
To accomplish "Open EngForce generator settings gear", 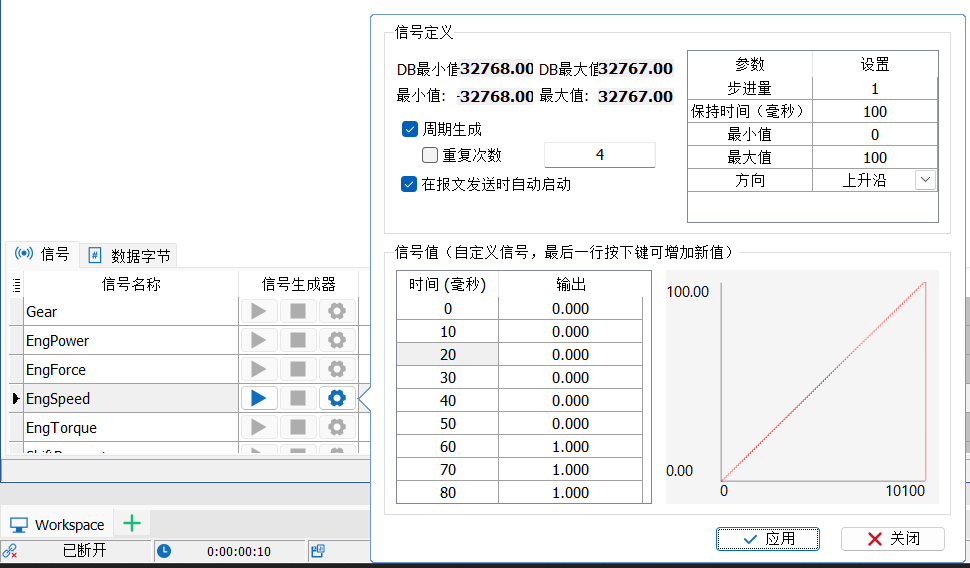I will (337, 369).
